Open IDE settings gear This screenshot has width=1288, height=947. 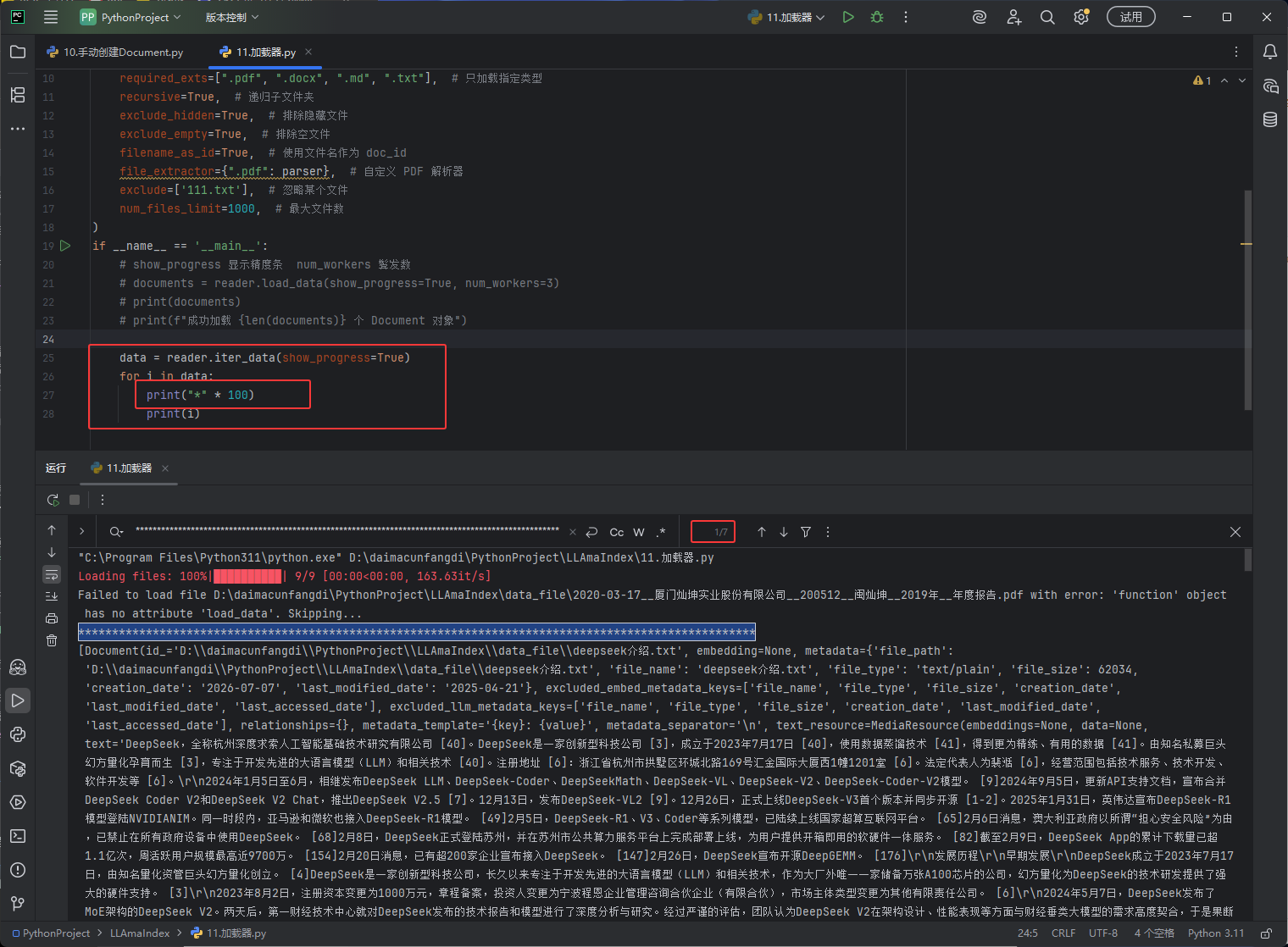tap(1081, 17)
